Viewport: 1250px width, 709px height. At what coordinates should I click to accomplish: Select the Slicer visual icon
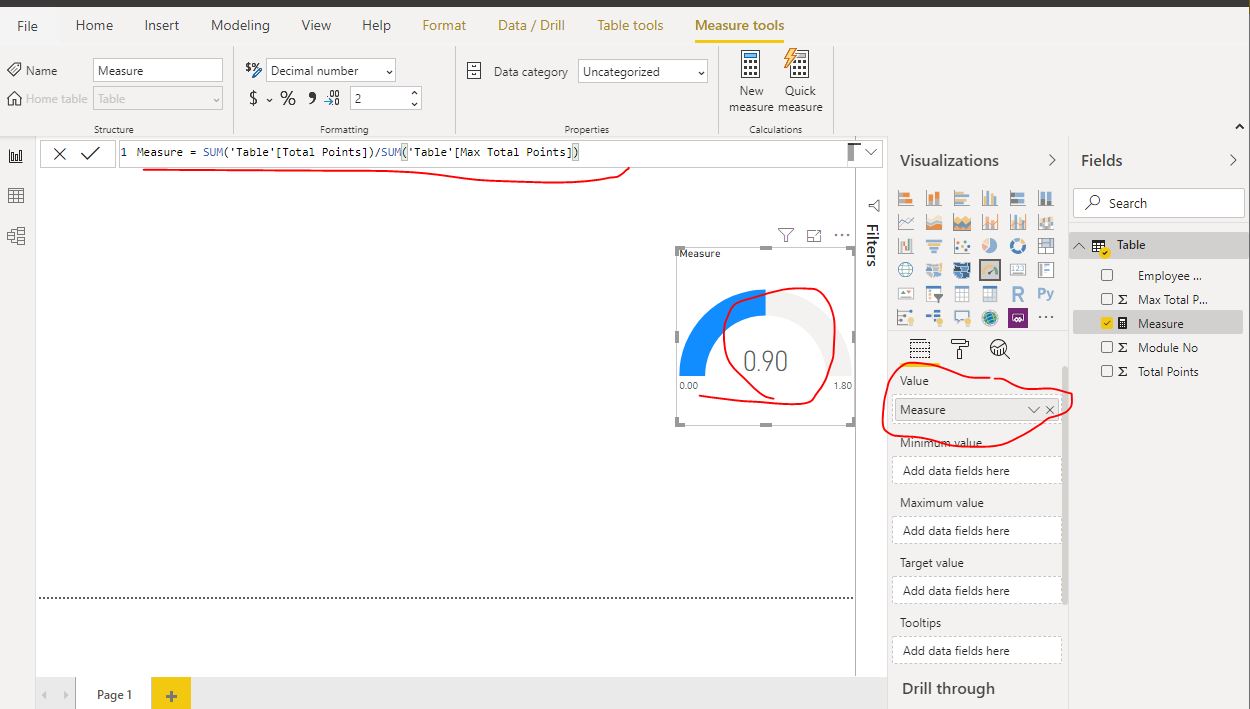tap(934, 294)
